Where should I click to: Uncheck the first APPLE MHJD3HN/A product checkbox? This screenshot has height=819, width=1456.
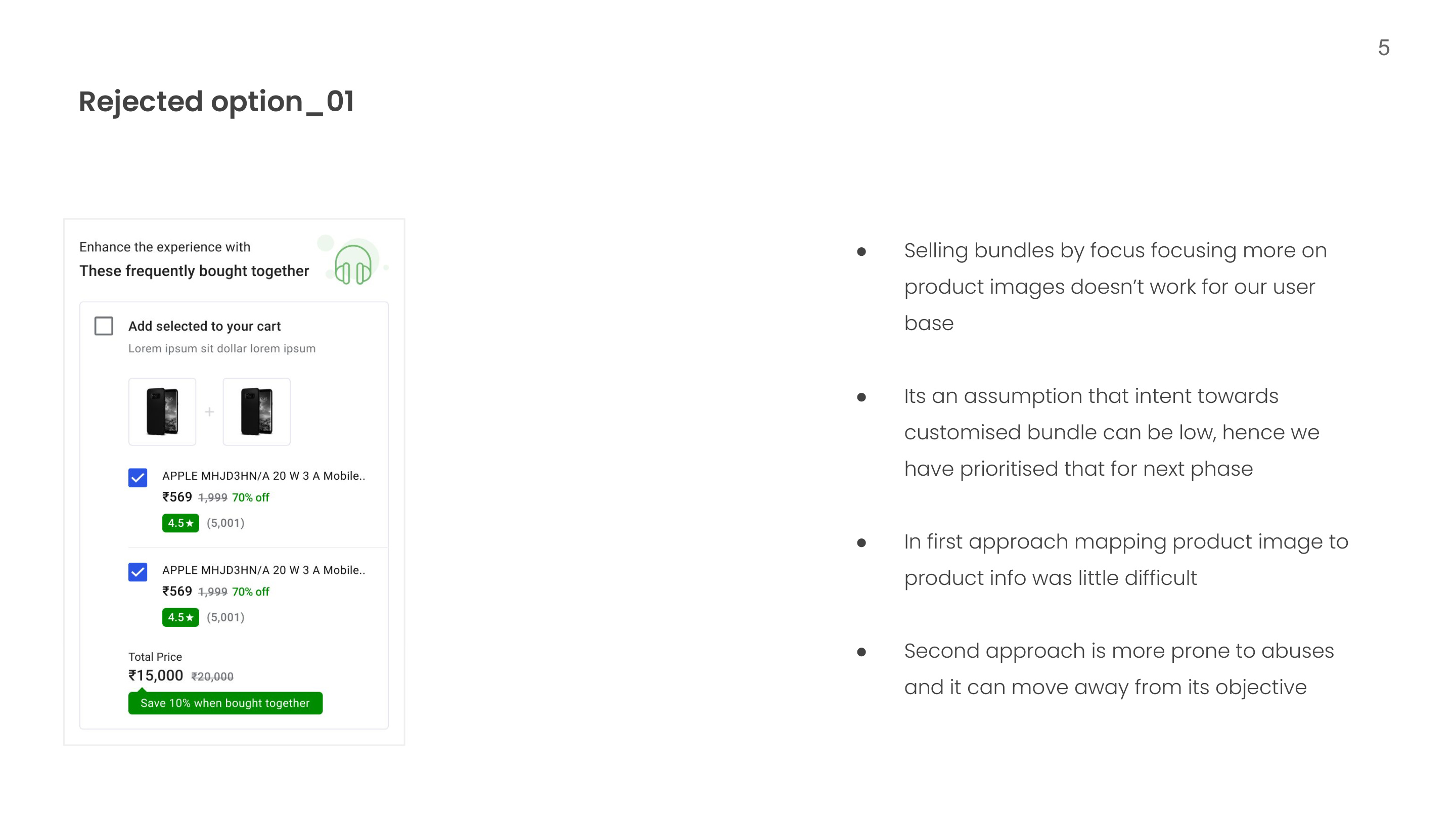(x=138, y=478)
